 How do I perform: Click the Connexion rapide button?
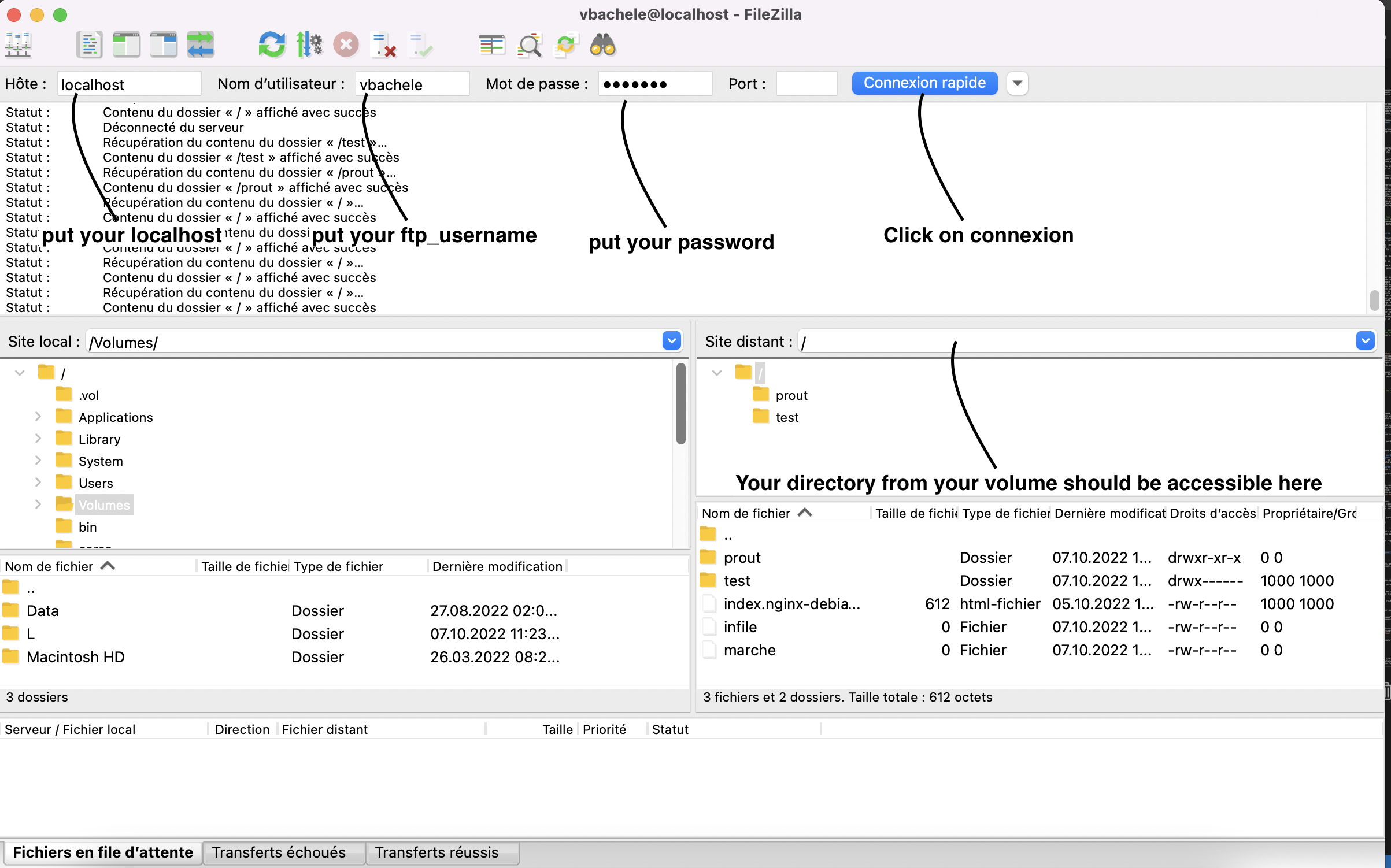[x=923, y=83]
